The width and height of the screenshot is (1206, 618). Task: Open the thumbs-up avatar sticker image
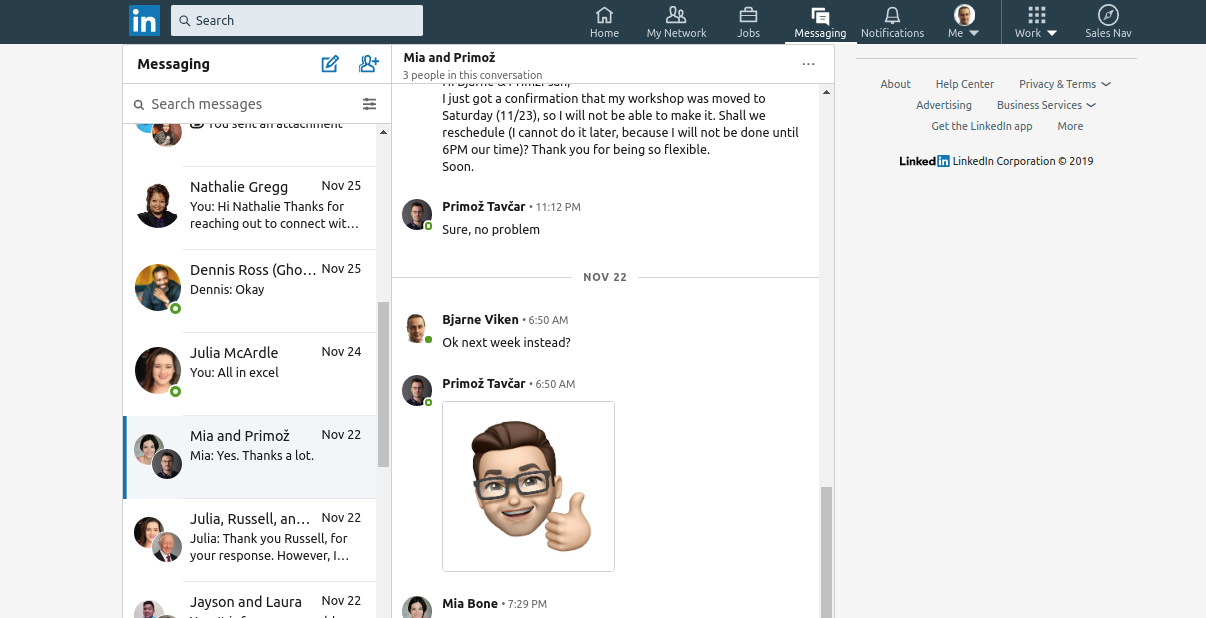point(528,486)
